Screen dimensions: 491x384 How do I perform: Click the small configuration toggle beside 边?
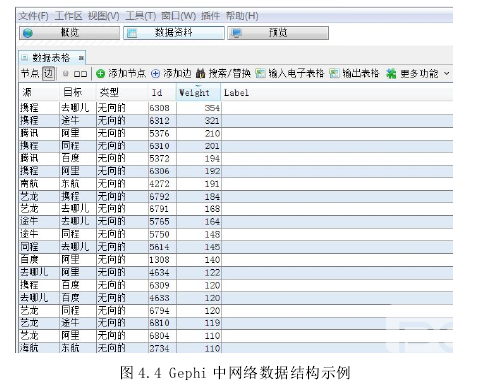66,74
